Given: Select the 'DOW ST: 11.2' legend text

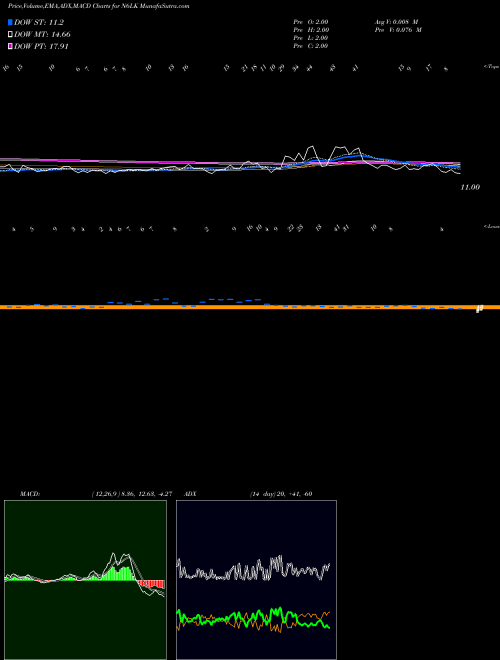Looking at the screenshot, I should 39,23.
